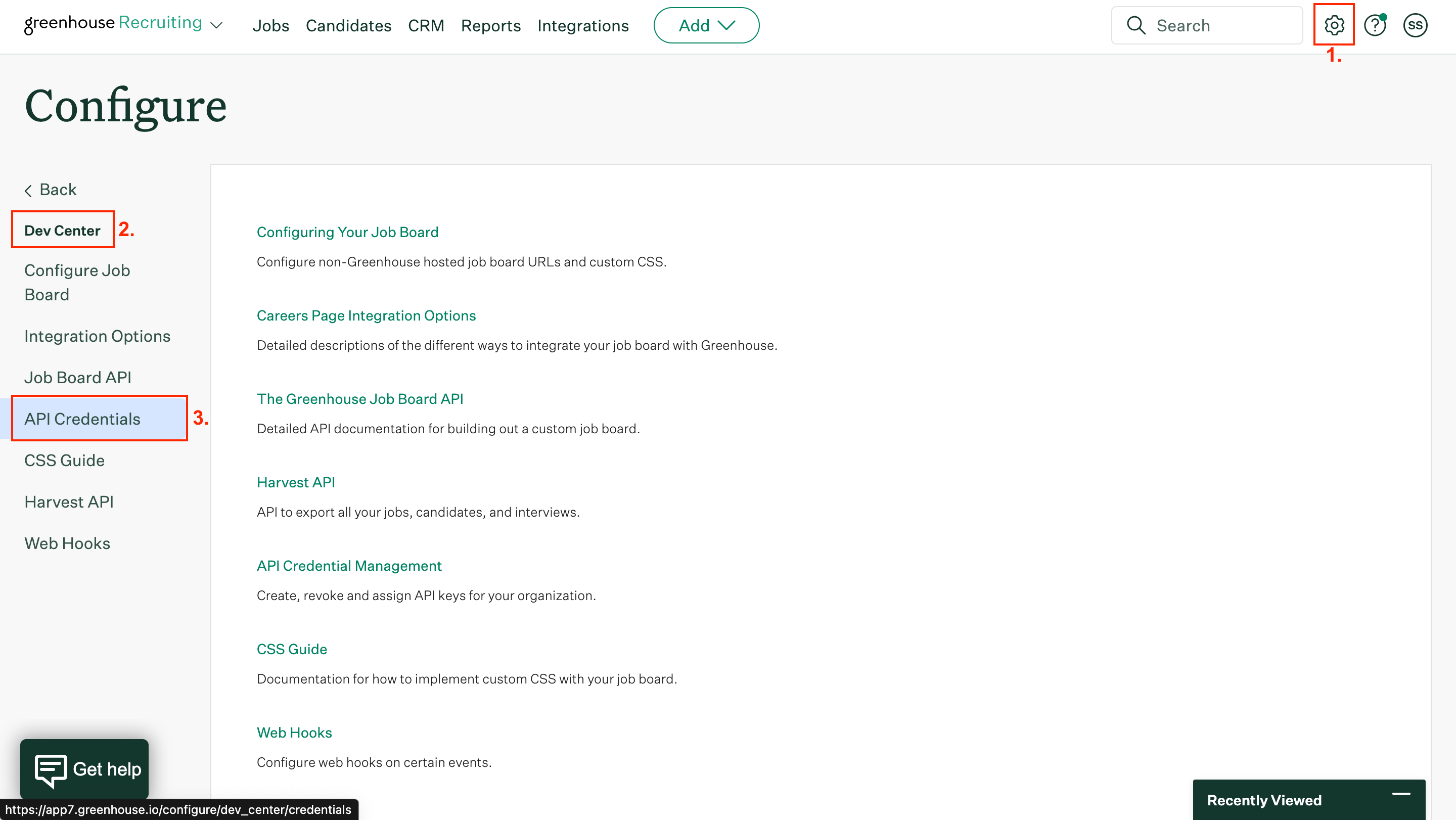
Task: Open the Integrations nav item
Action: 583,25
